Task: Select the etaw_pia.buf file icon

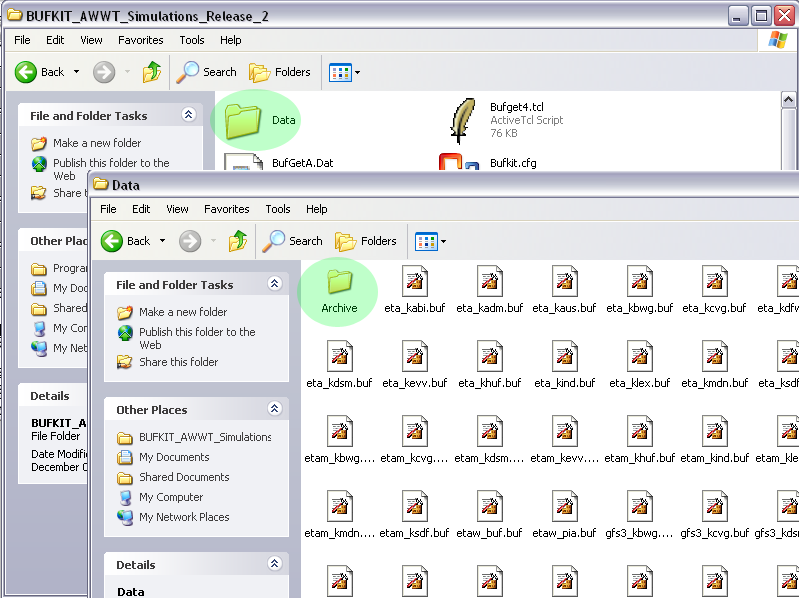Action: 564,506
